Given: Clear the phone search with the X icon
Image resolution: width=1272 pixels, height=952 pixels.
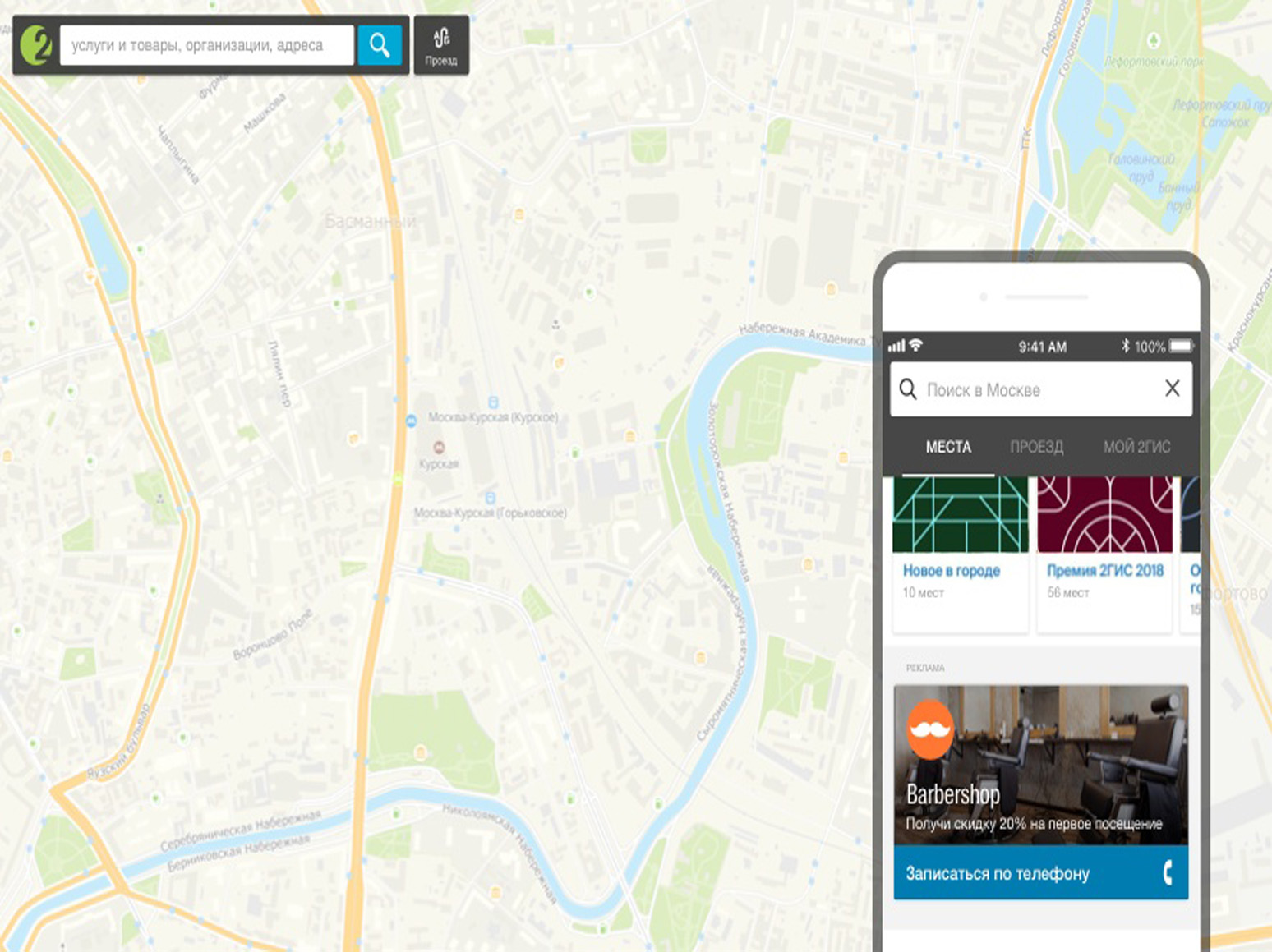Looking at the screenshot, I should point(1172,389).
